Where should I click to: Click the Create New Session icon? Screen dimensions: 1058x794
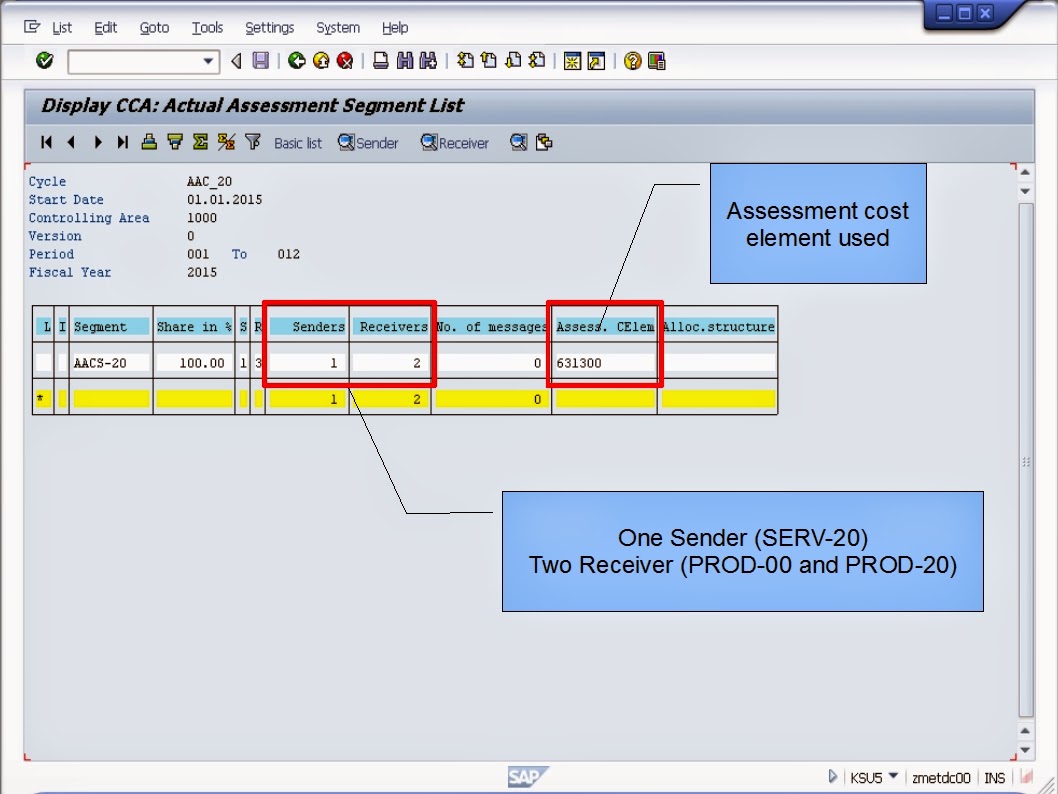572,61
